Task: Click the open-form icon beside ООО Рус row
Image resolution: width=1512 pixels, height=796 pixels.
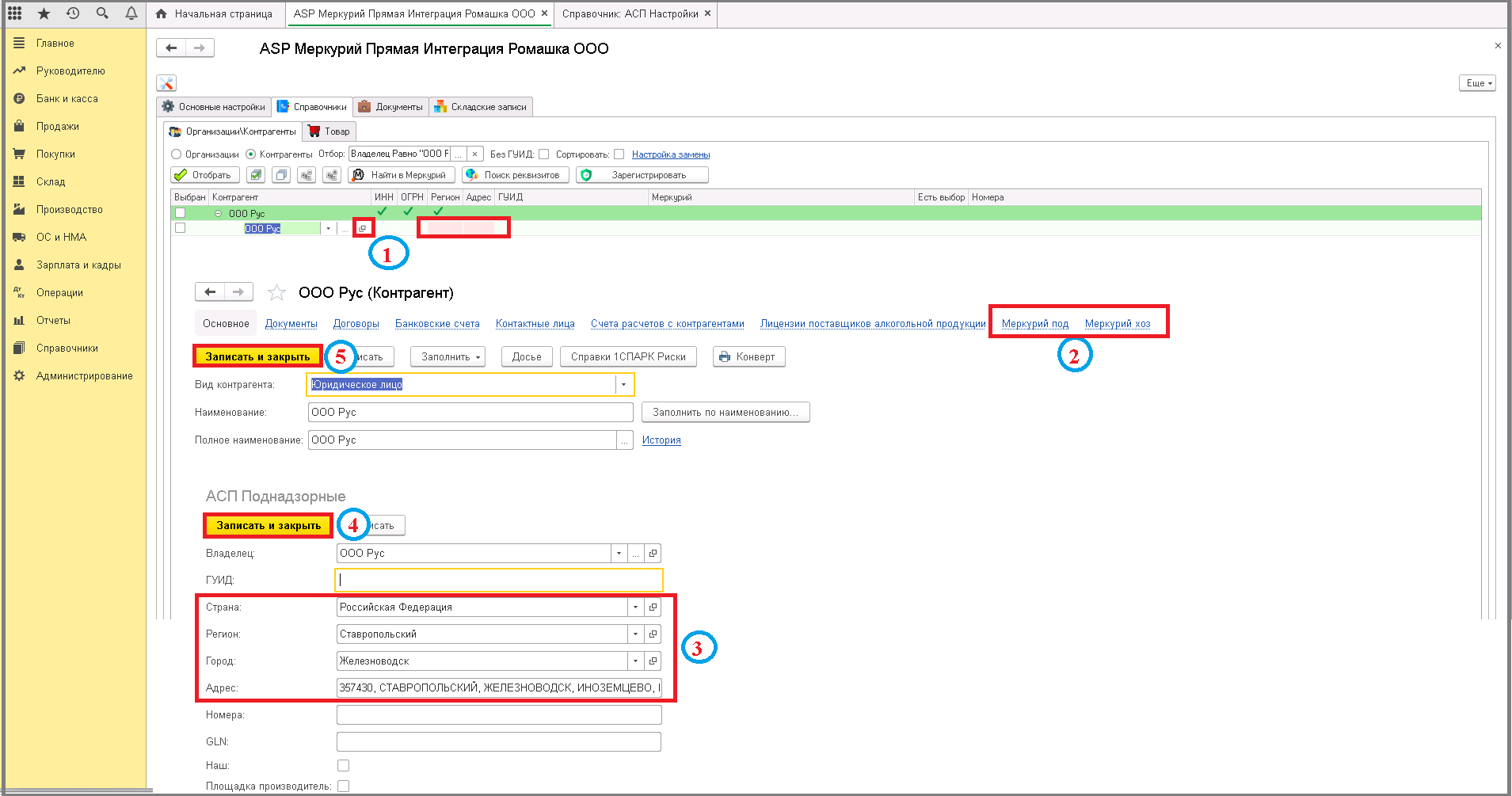Action: click(363, 228)
